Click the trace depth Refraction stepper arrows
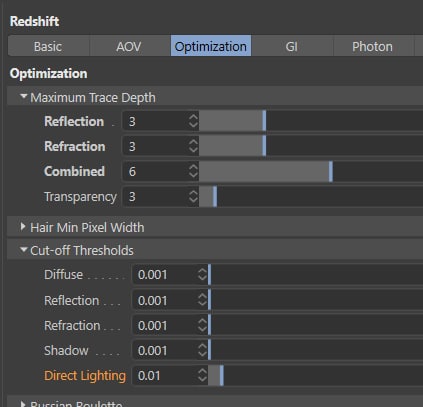Image resolution: width=423 pixels, height=407 pixels. [x=193, y=146]
